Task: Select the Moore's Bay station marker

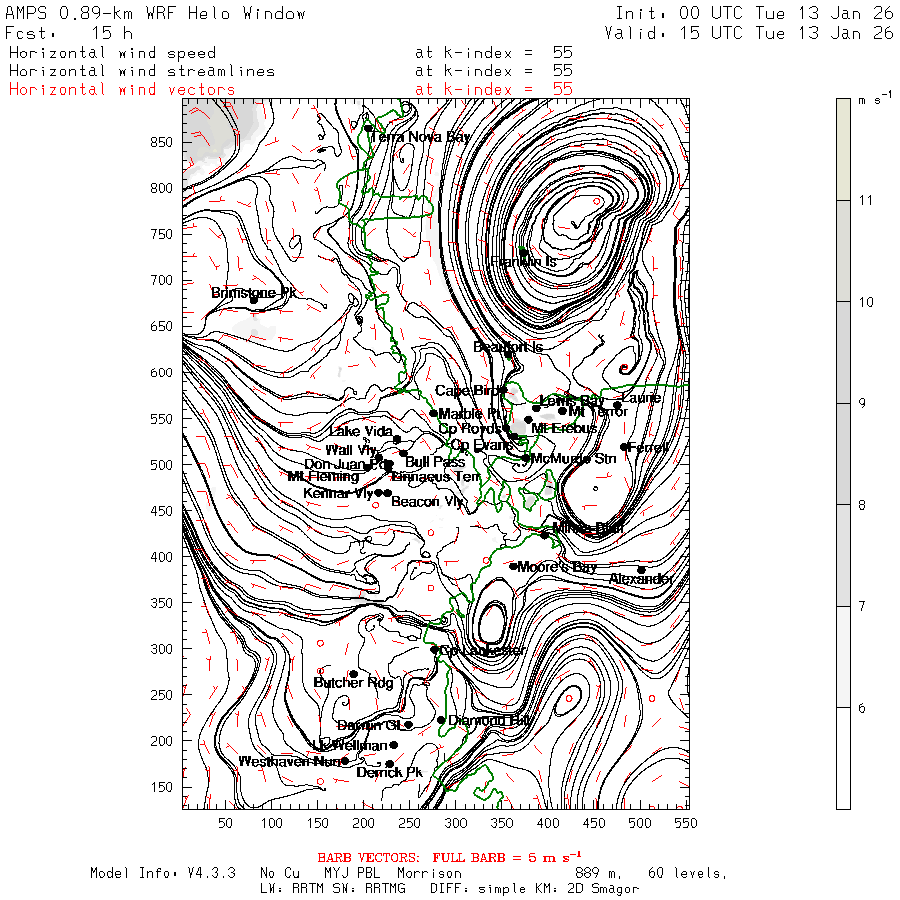Action: coord(513,567)
